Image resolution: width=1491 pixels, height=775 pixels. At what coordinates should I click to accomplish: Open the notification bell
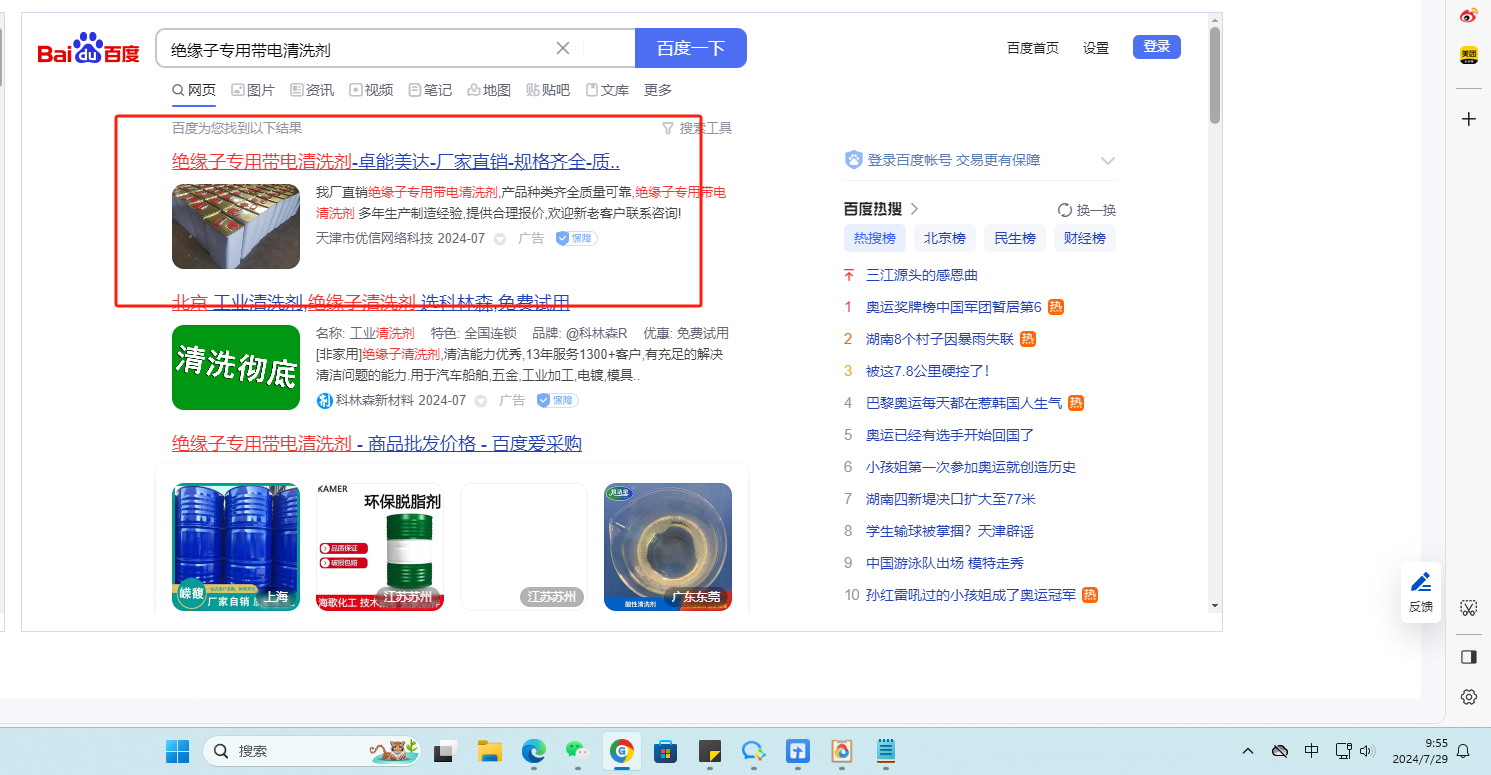(x=1463, y=751)
